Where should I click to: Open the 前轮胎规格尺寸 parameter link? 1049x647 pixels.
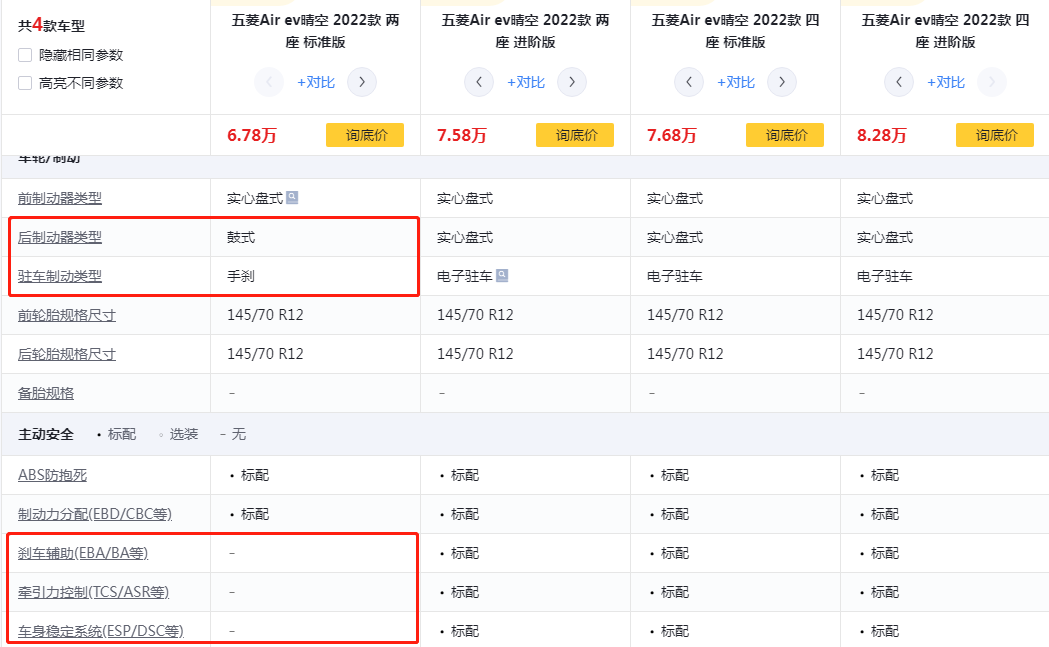pos(67,314)
